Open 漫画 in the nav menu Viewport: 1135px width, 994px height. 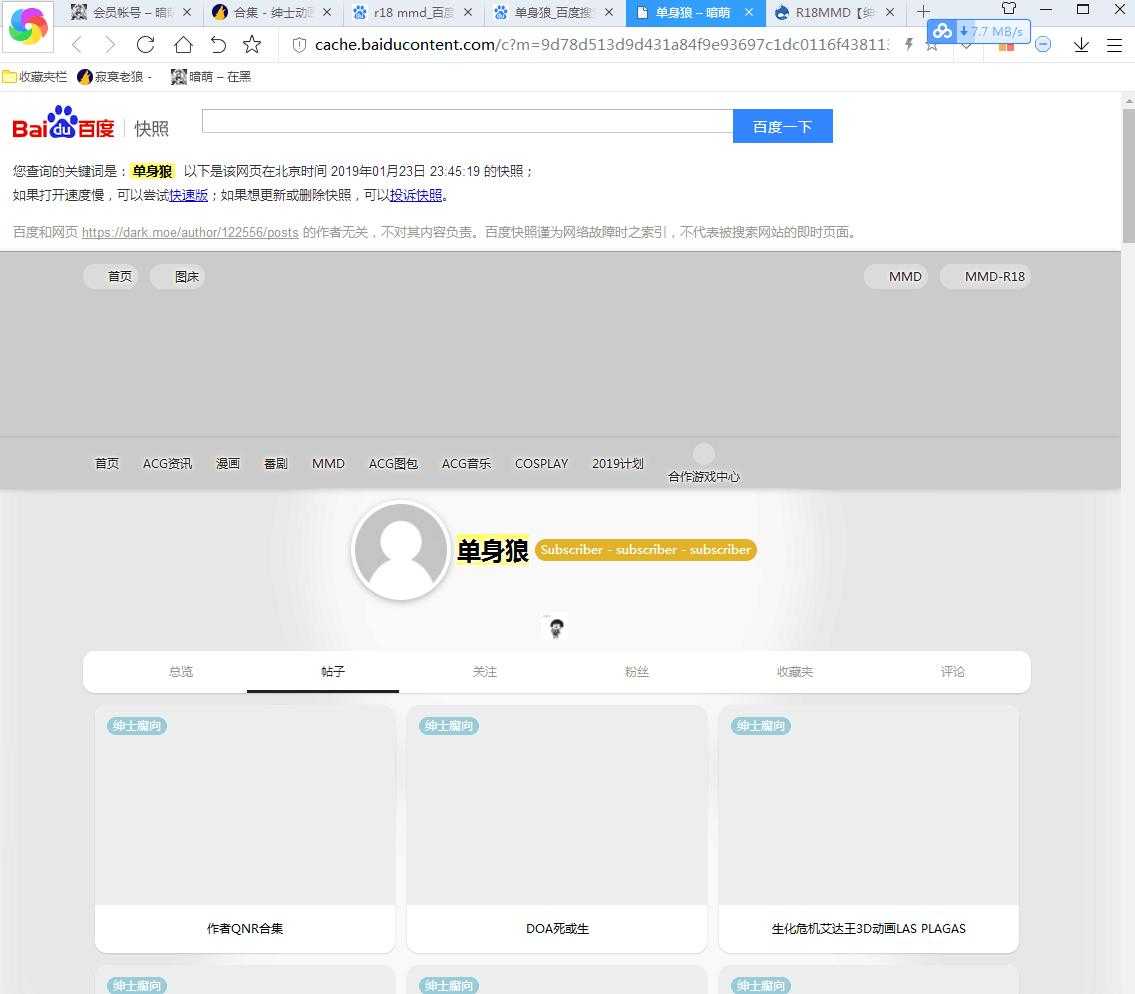coord(228,463)
